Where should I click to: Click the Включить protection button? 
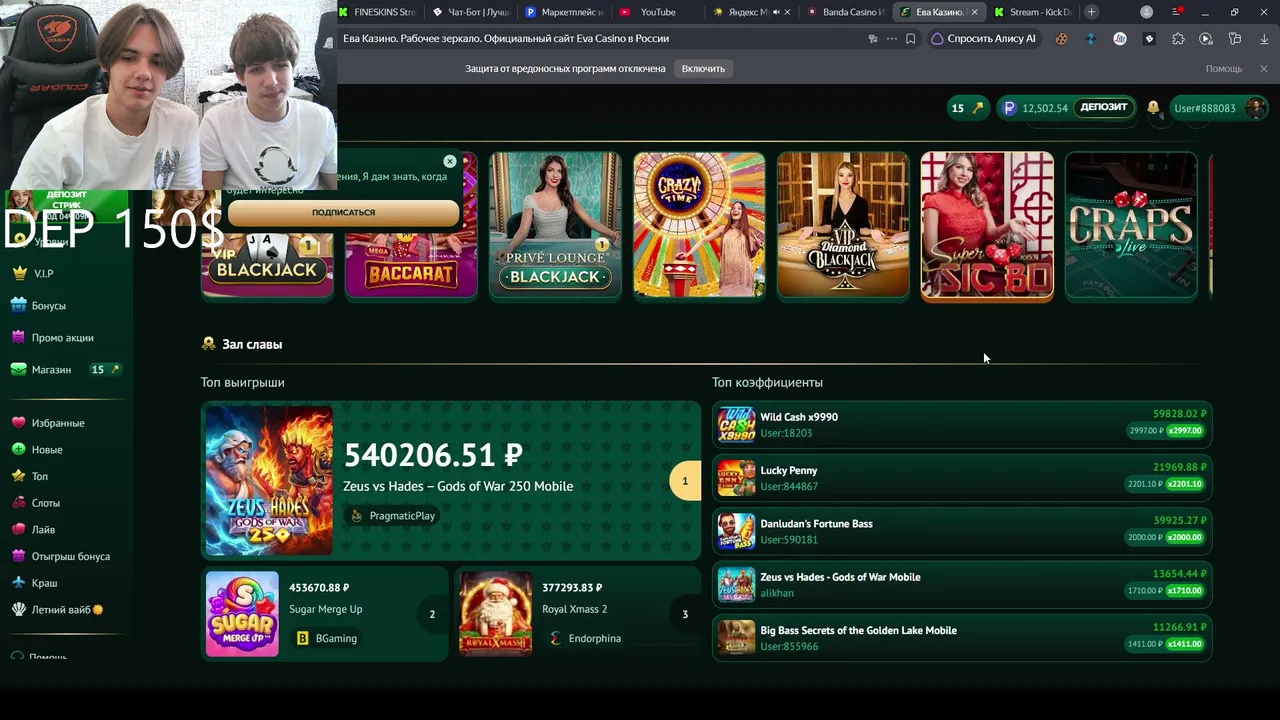703,69
